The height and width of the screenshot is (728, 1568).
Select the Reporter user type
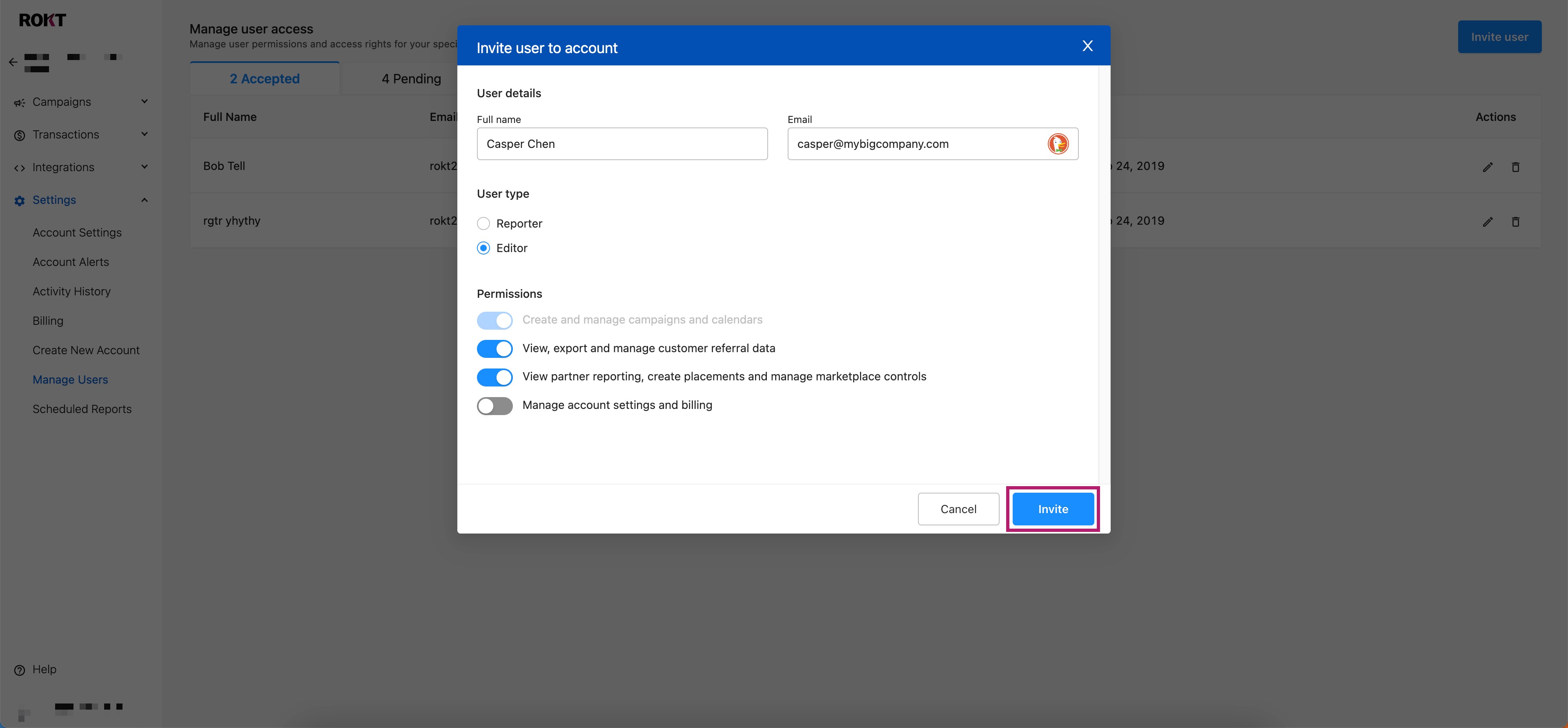483,223
